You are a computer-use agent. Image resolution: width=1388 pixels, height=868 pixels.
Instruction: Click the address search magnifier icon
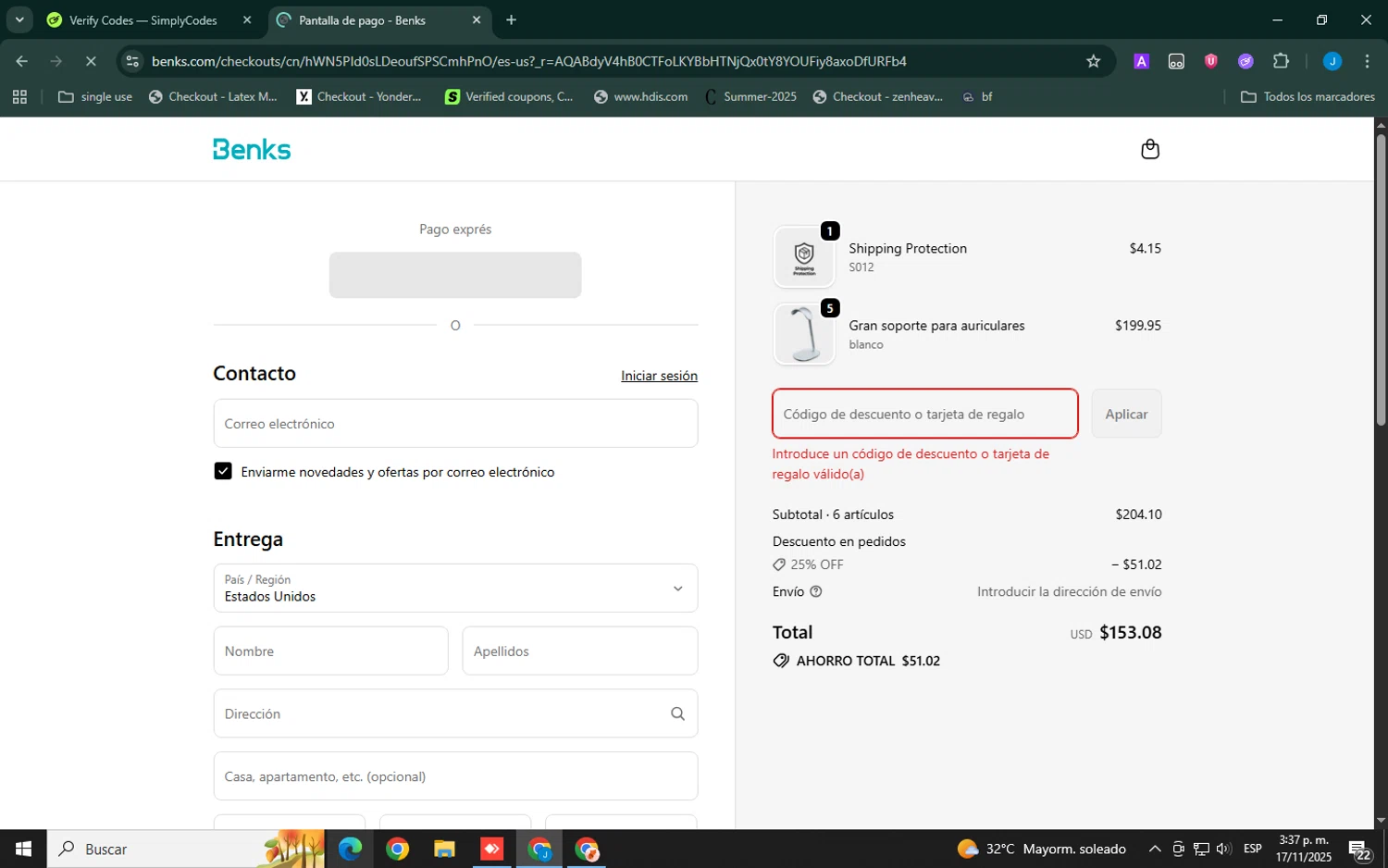tap(677, 713)
